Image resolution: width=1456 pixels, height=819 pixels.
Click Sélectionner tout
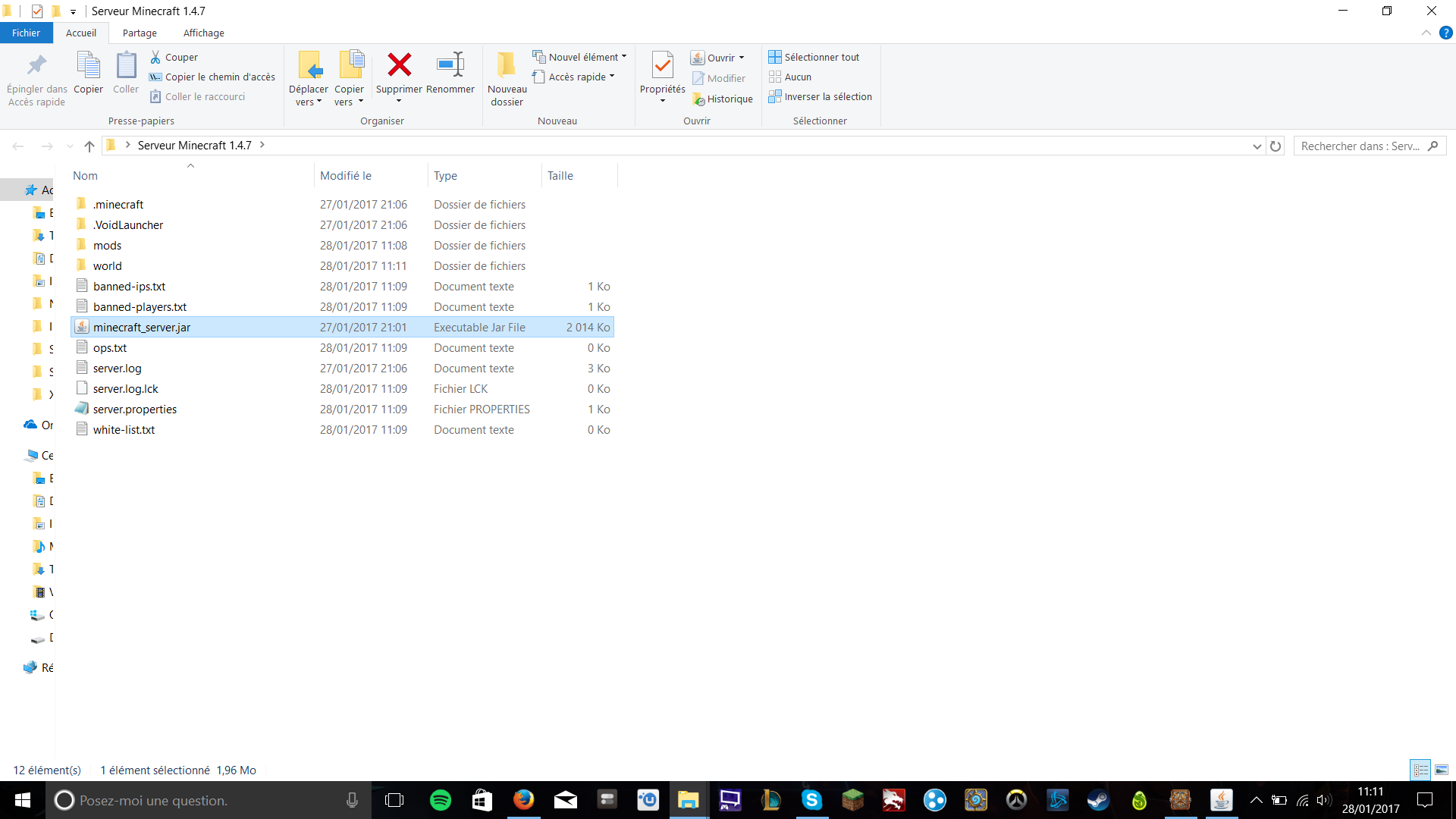click(x=814, y=57)
